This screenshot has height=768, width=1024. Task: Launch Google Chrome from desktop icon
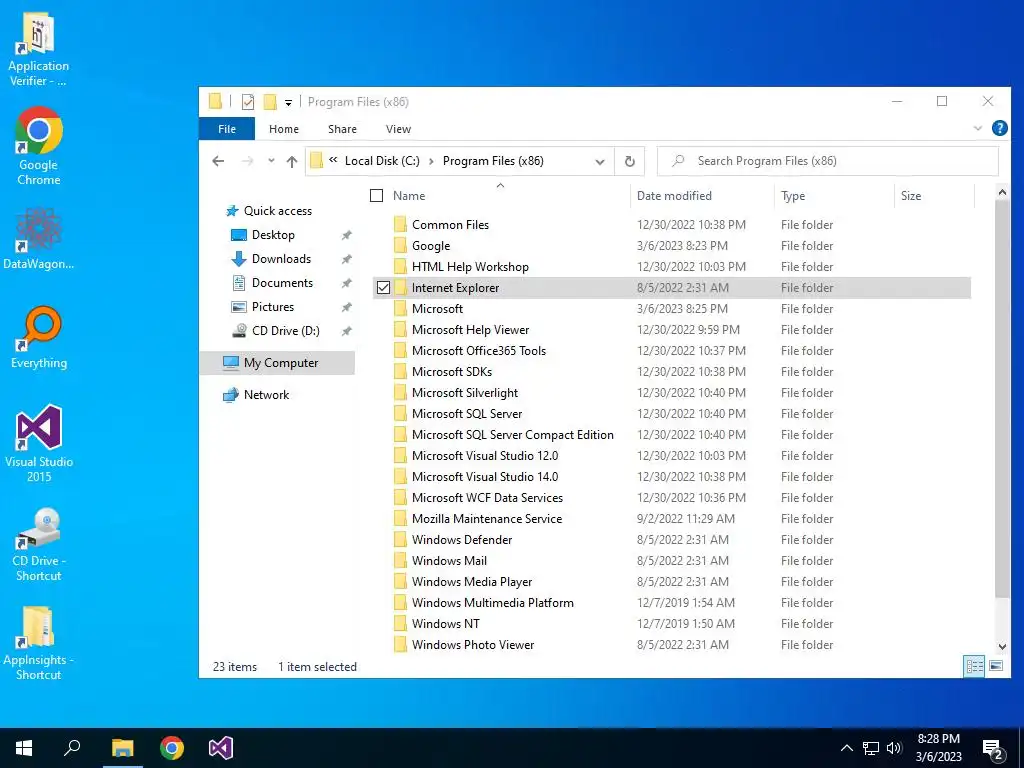pos(38,146)
